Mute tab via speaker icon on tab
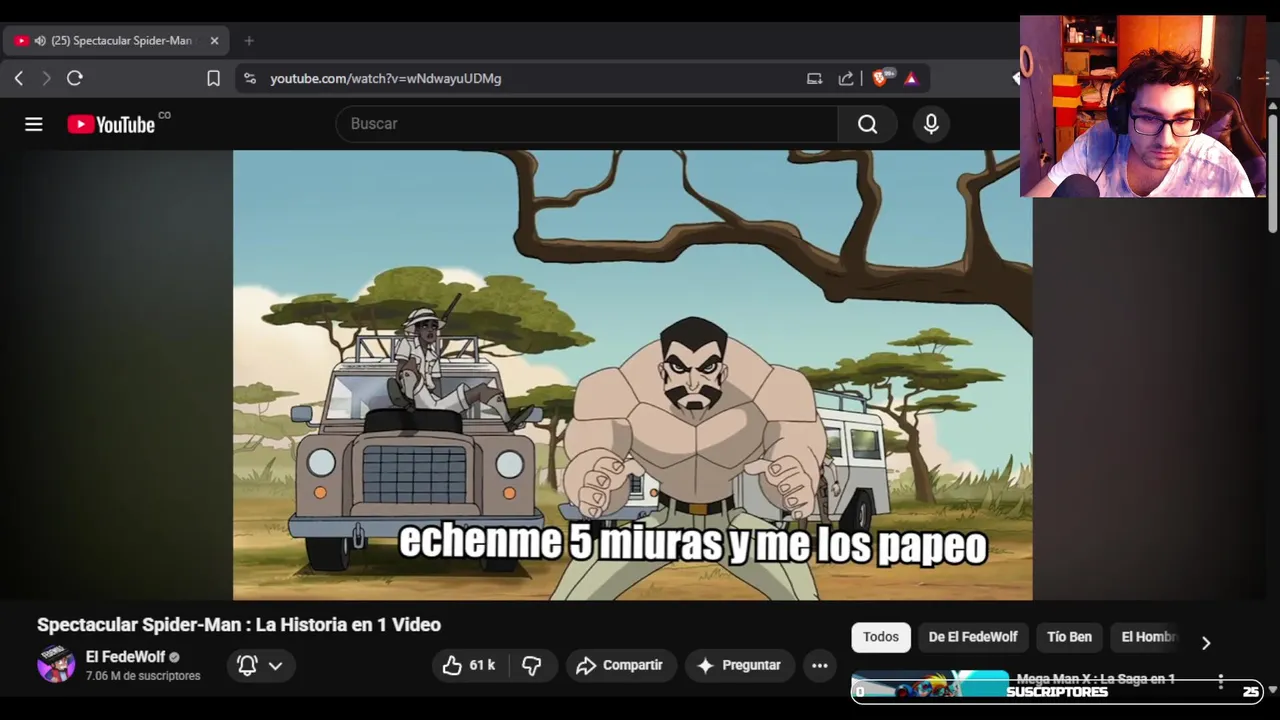This screenshot has height=720, width=1280. (40, 41)
